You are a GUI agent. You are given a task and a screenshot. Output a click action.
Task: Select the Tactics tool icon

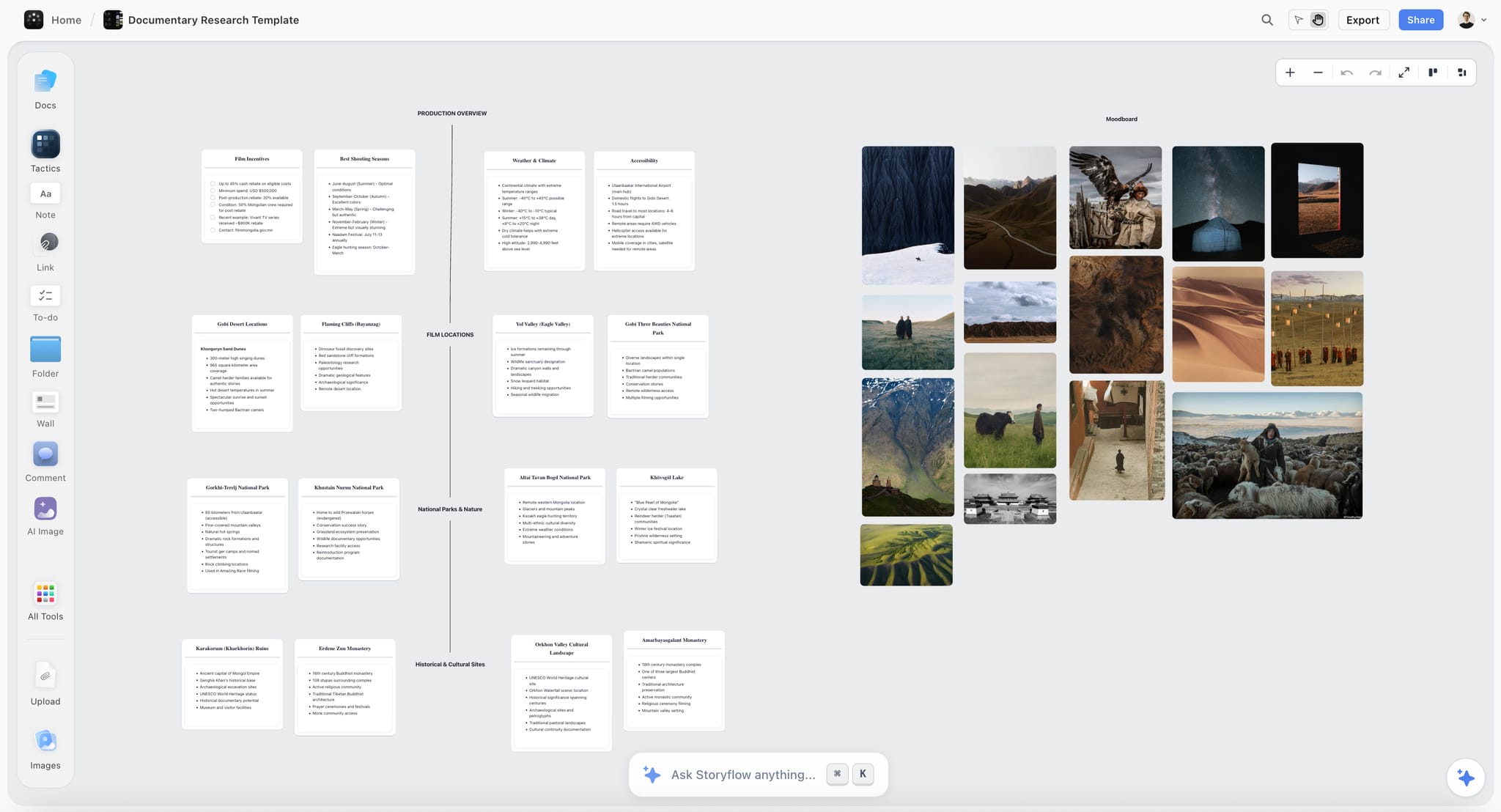tap(45, 144)
